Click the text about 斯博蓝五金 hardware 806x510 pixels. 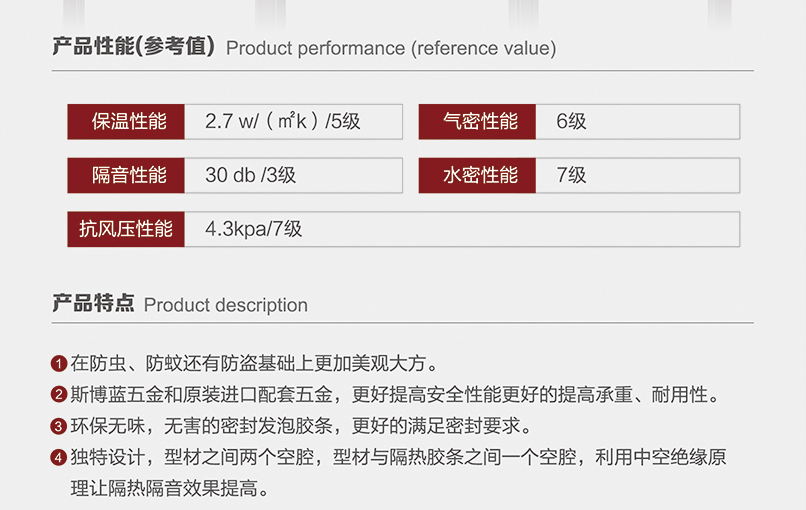click(x=395, y=395)
